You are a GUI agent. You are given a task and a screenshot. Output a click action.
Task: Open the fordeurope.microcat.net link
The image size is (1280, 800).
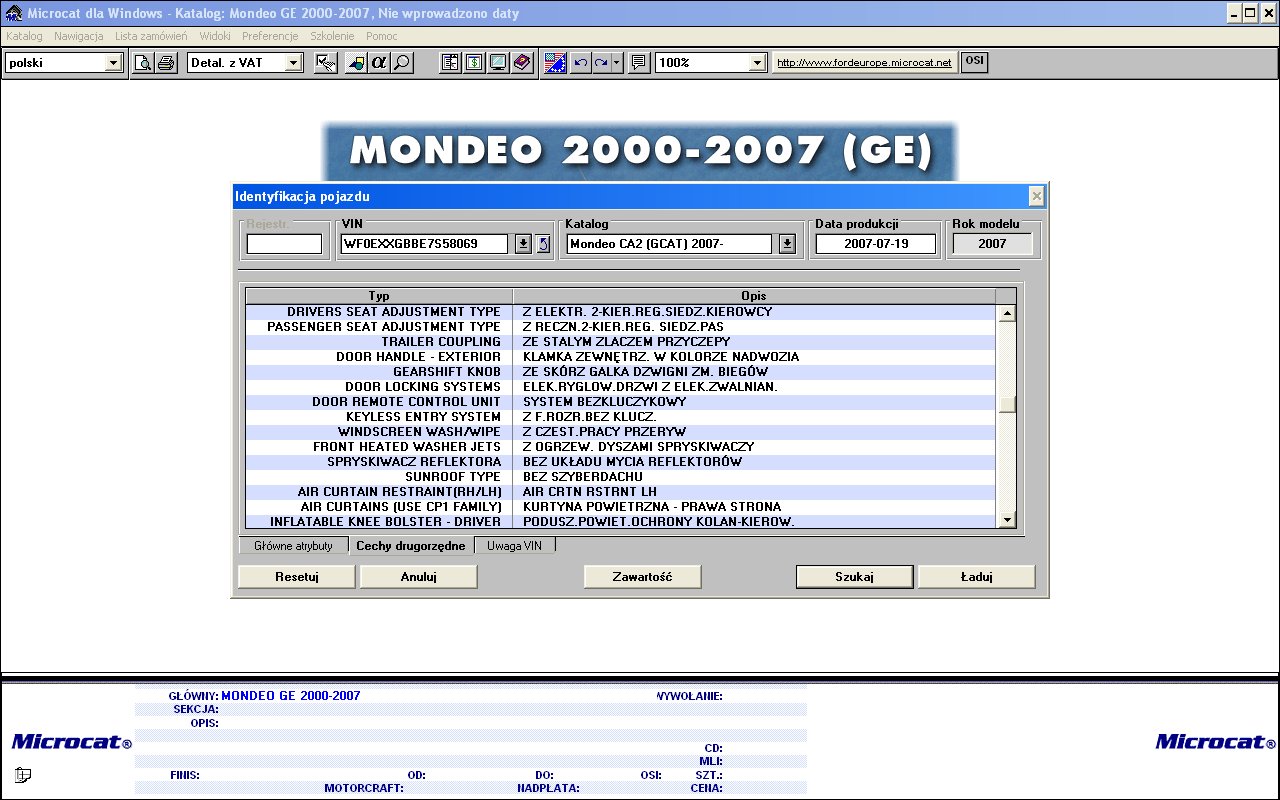pyautogui.click(x=864, y=63)
